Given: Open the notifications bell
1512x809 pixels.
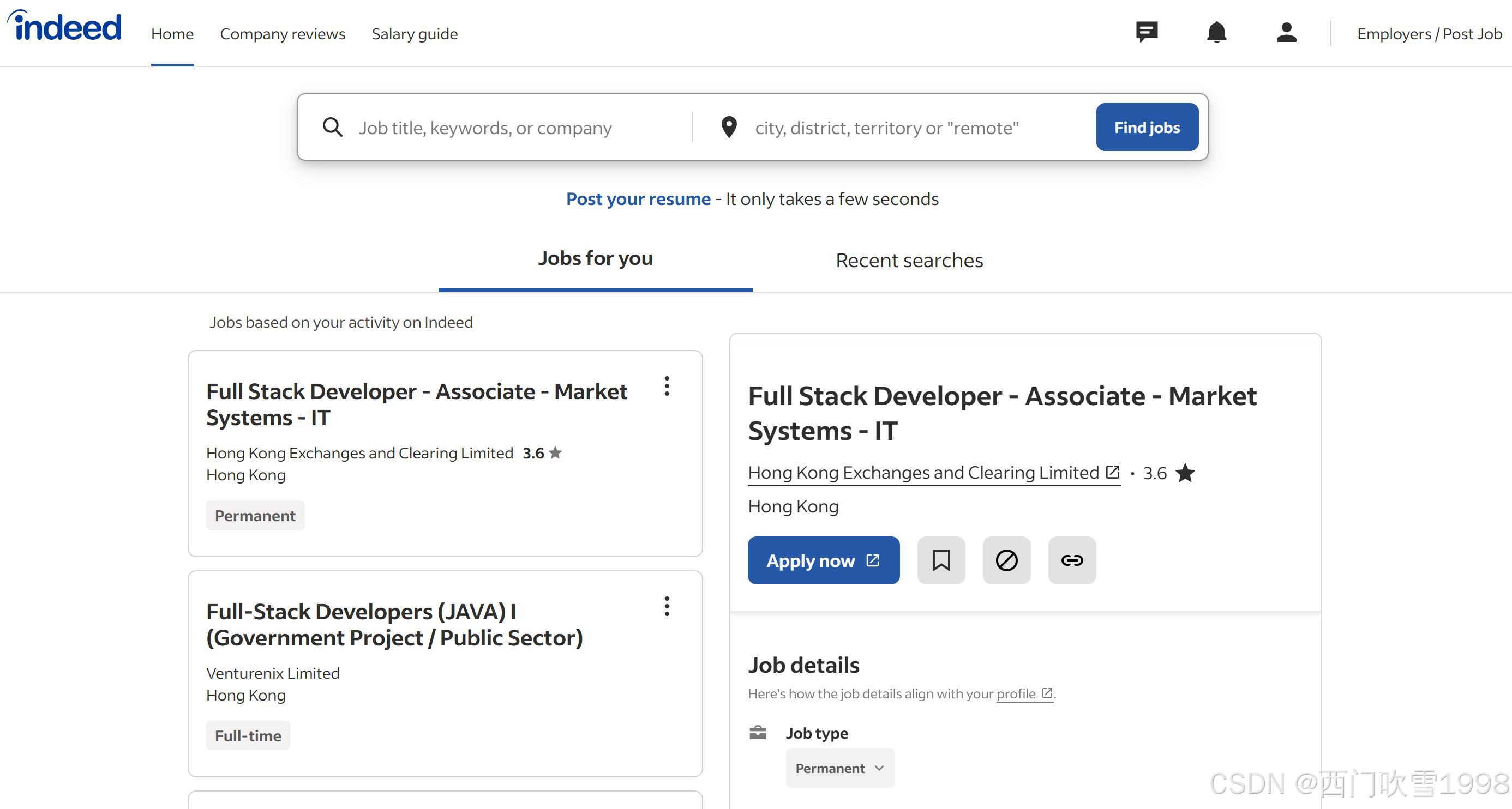Looking at the screenshot, I should pyautogui.click(x=1216, y=32).
